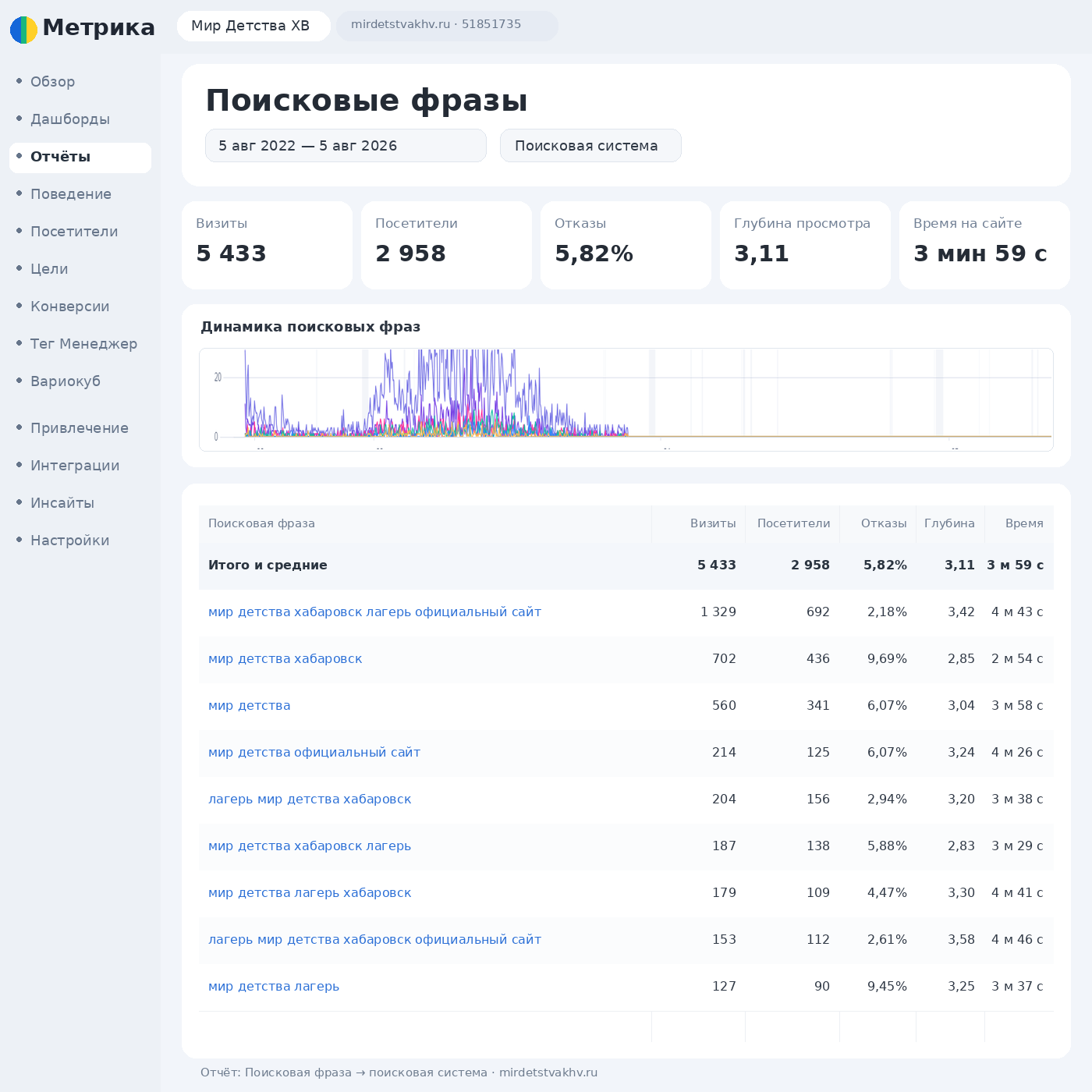This screenshot has width=1092, height=1092.
Task: Click the mirdetstvakhv.ru counter ID chip
Action: 447,26
